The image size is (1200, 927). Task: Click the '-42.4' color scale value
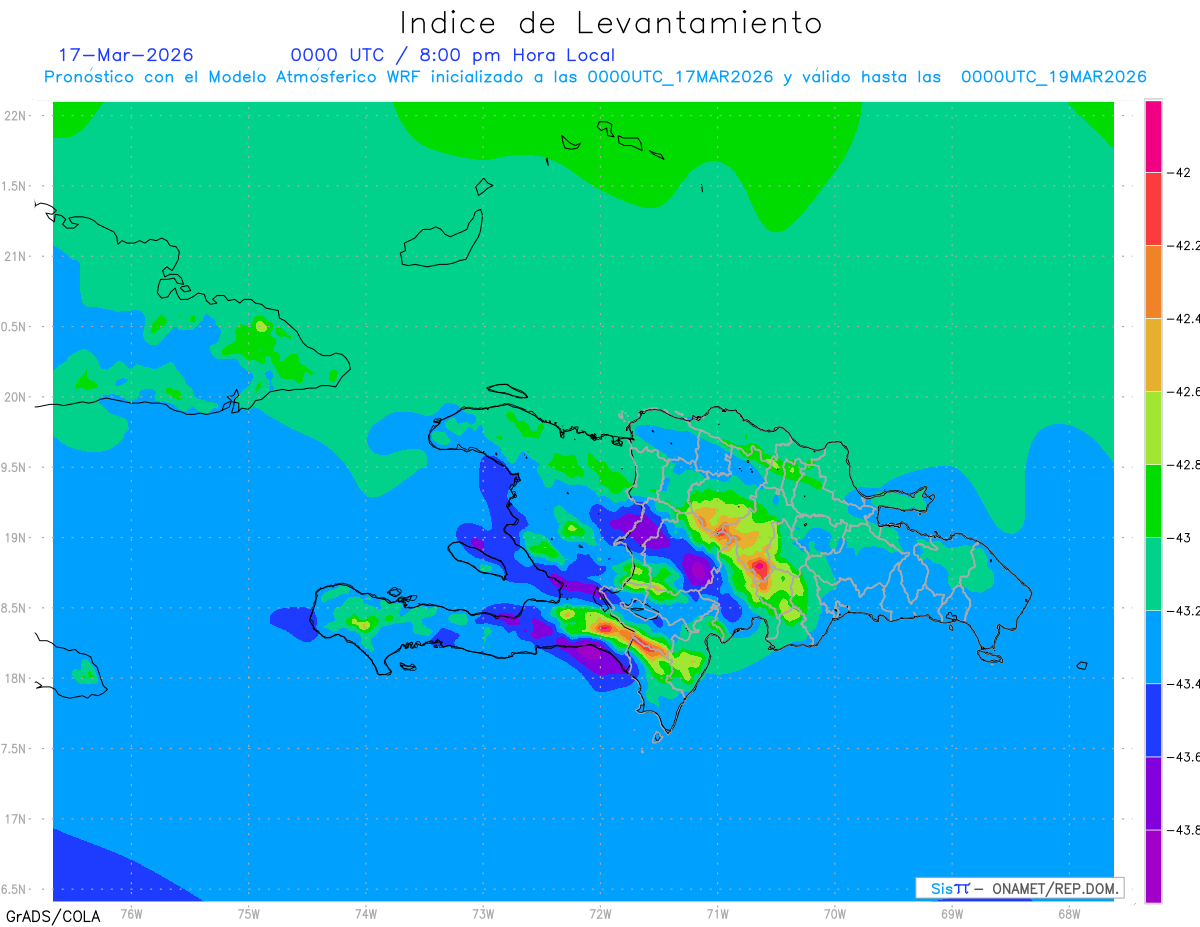point(1184,319)
